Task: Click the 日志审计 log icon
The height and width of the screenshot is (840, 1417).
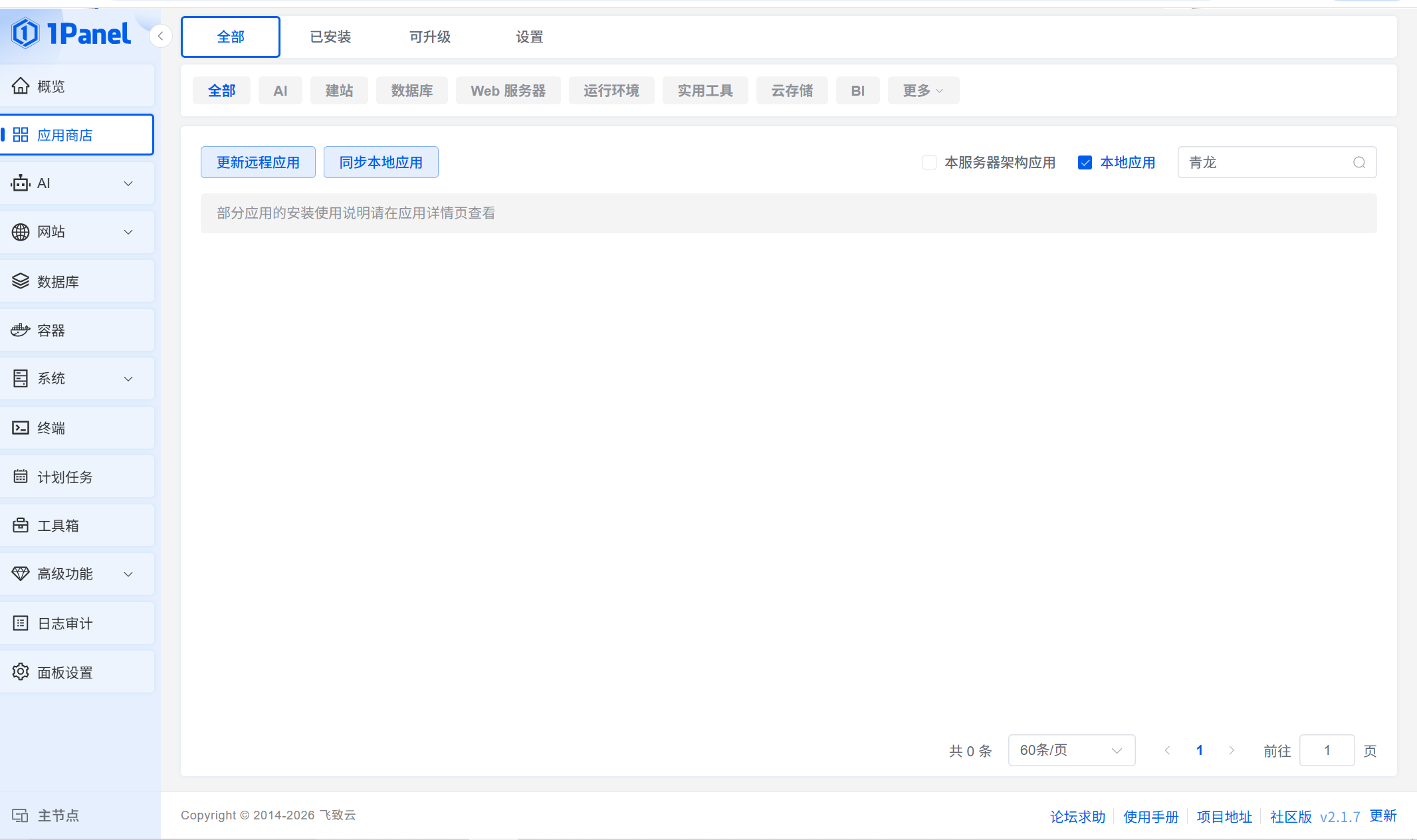Action: pos(21,623)
